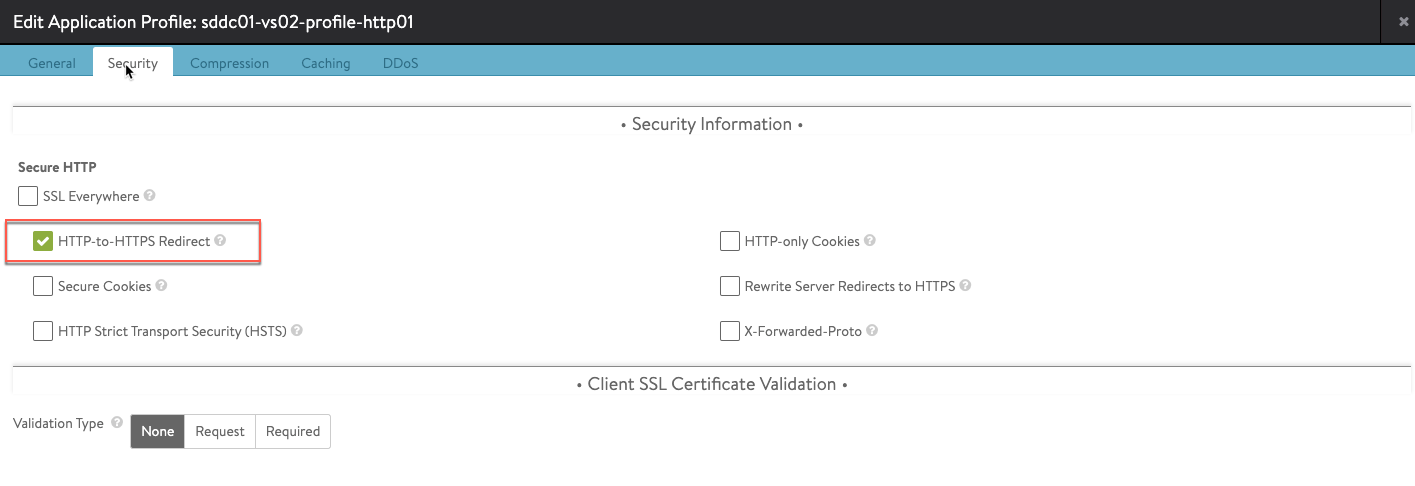Click help icon beside X-Forwarded-Proto

point(872,331)
